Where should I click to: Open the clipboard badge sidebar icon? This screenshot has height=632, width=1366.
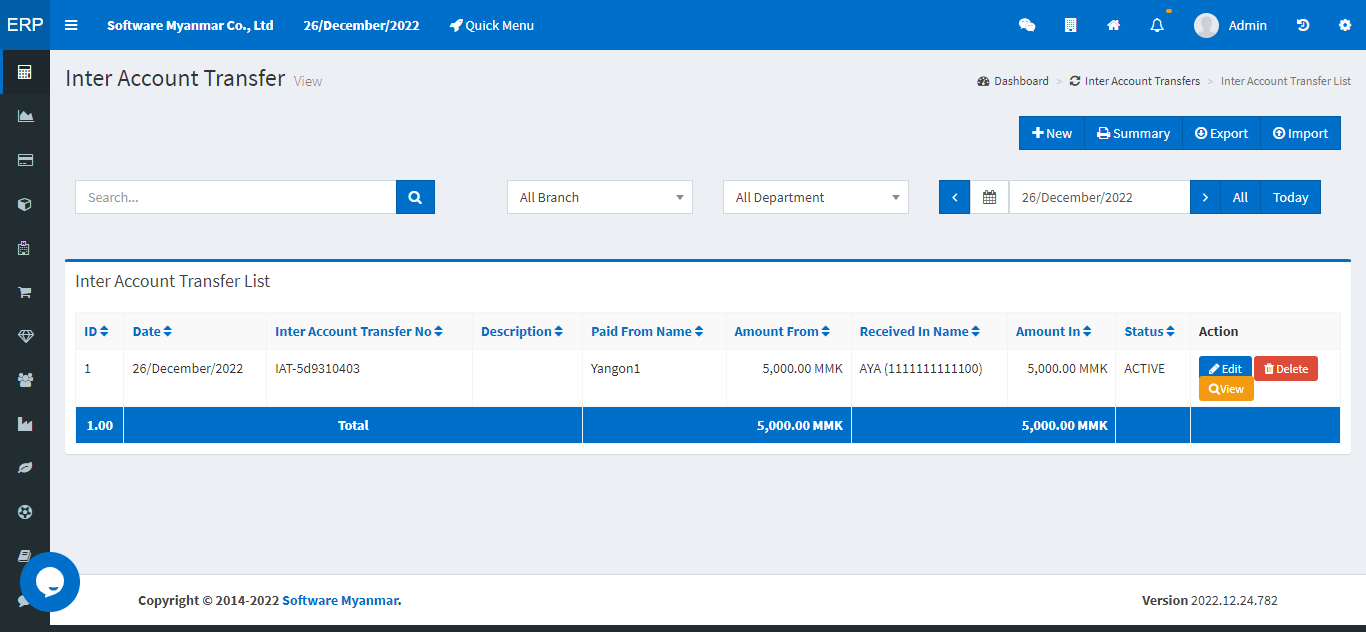pyautogui.click(x=25, y=248)
